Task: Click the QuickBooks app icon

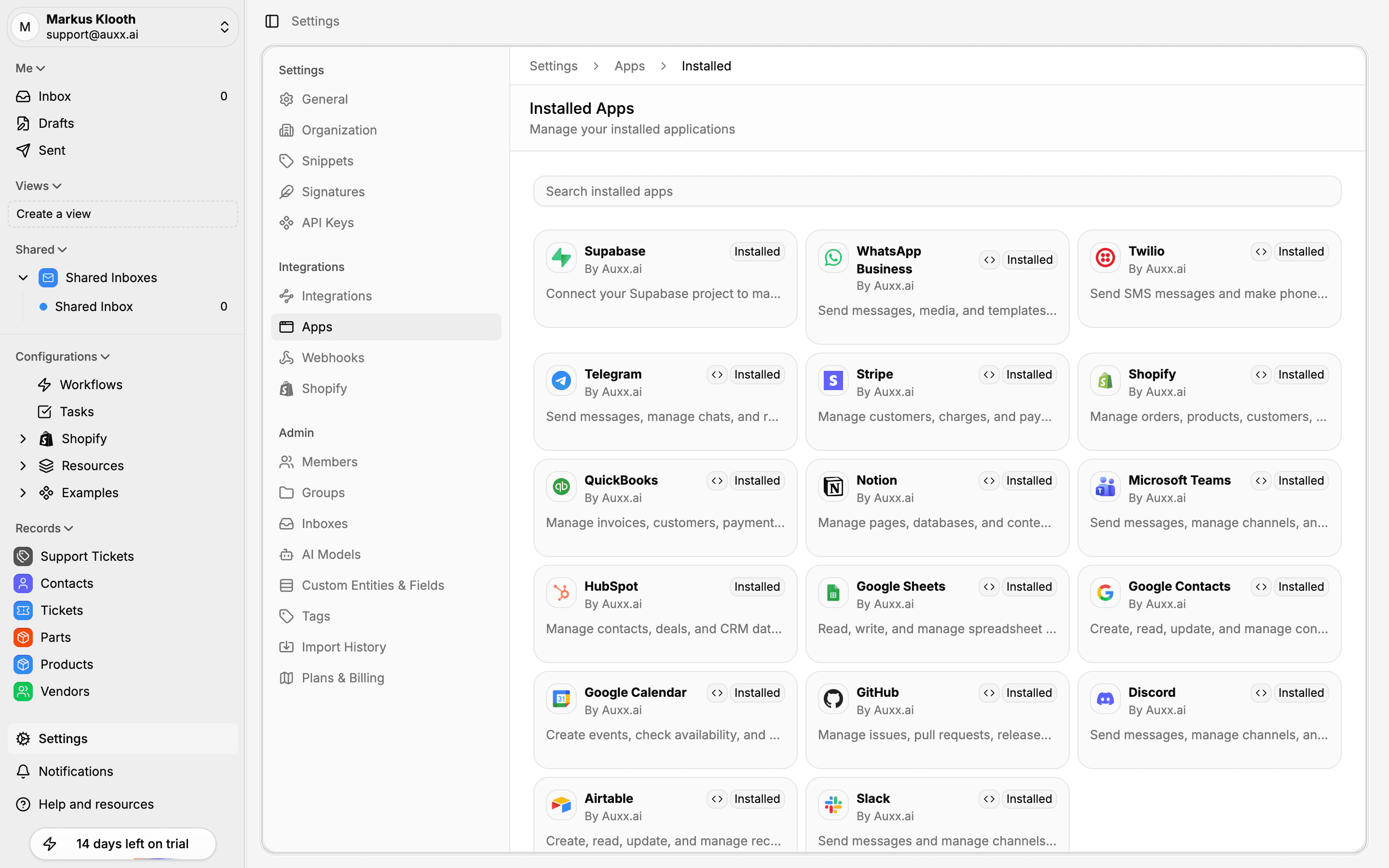Action: pyautogui.click(x=561, y=488)
